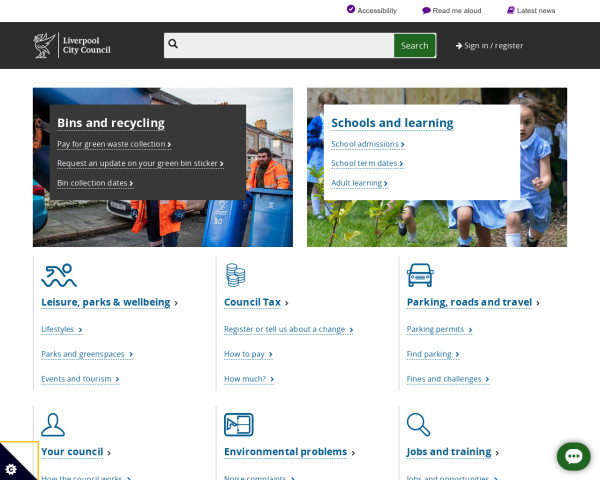The width and height of the screenshot is (600, 480).
Task: Open Jobs and training heading link
Action: 449,452
